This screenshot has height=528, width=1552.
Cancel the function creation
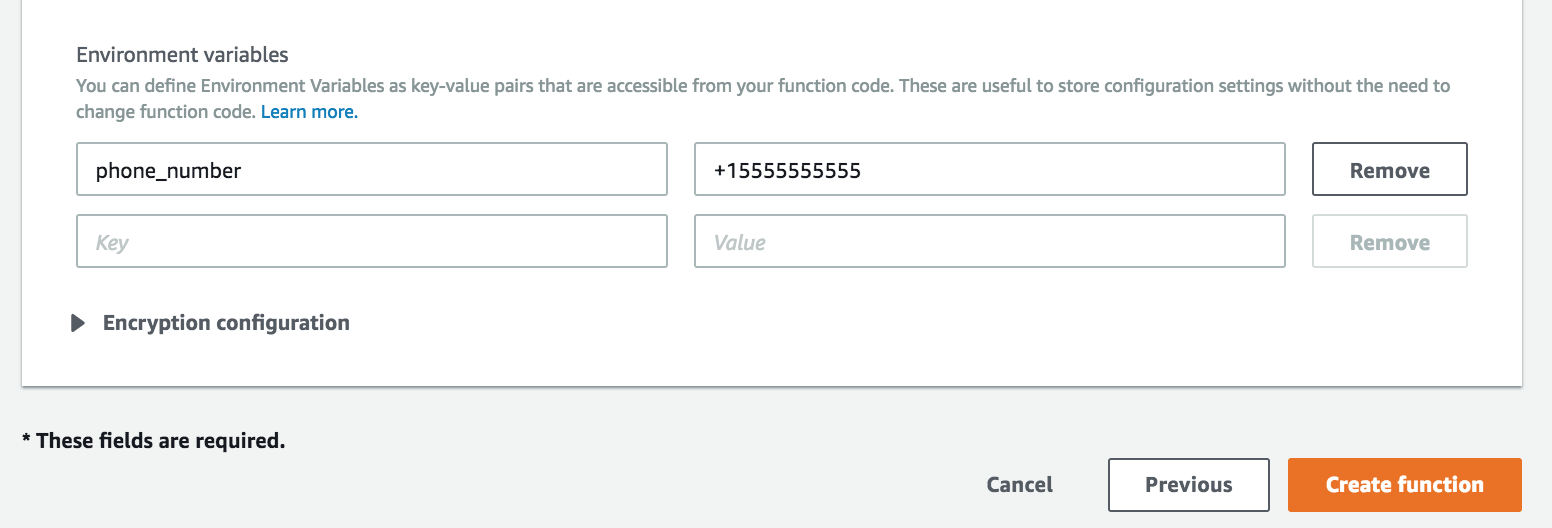[x=1020, y=485]
